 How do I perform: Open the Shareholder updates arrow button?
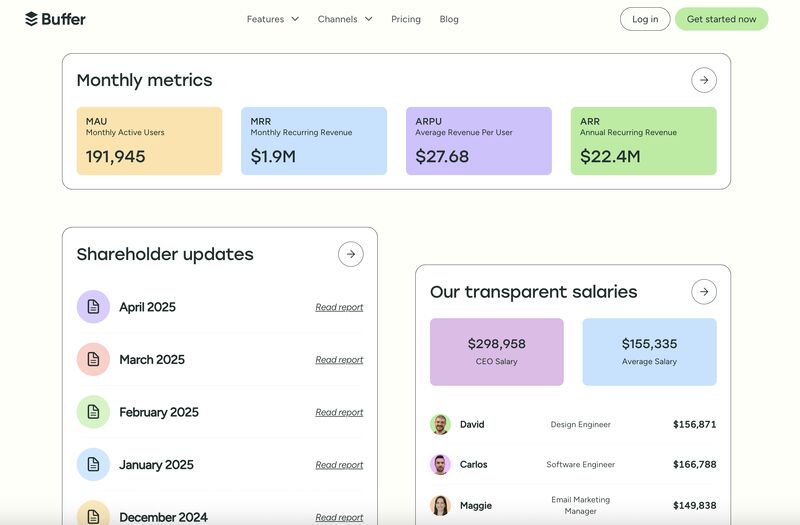click(x=351, y=254)
